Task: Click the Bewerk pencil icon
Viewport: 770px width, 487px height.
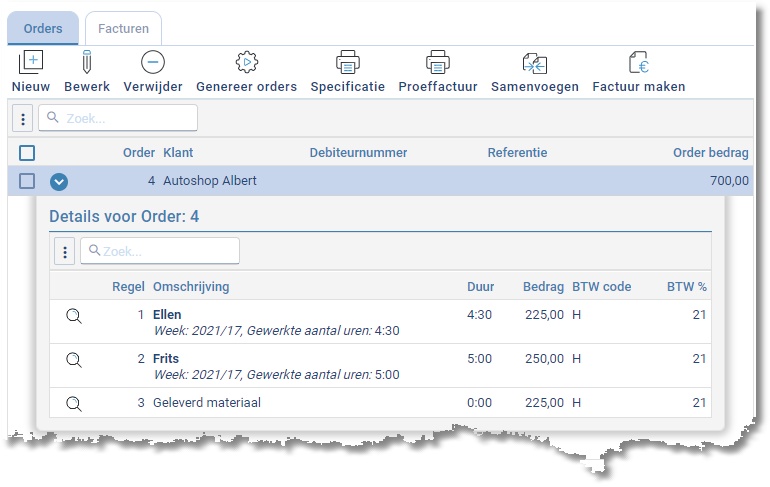Action: point(87,63)
